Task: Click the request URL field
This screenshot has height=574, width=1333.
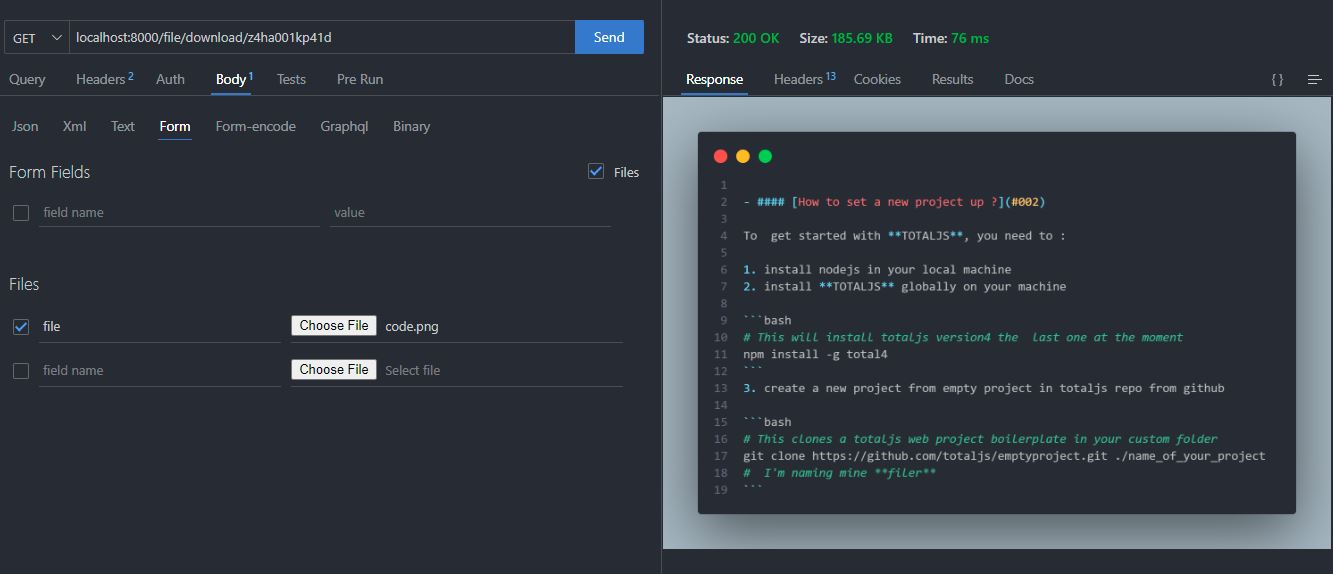Action: pos(322,37)
